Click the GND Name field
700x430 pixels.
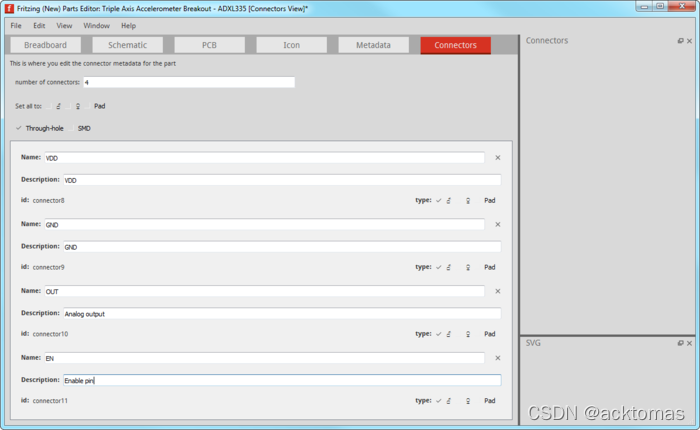[264, 225]
